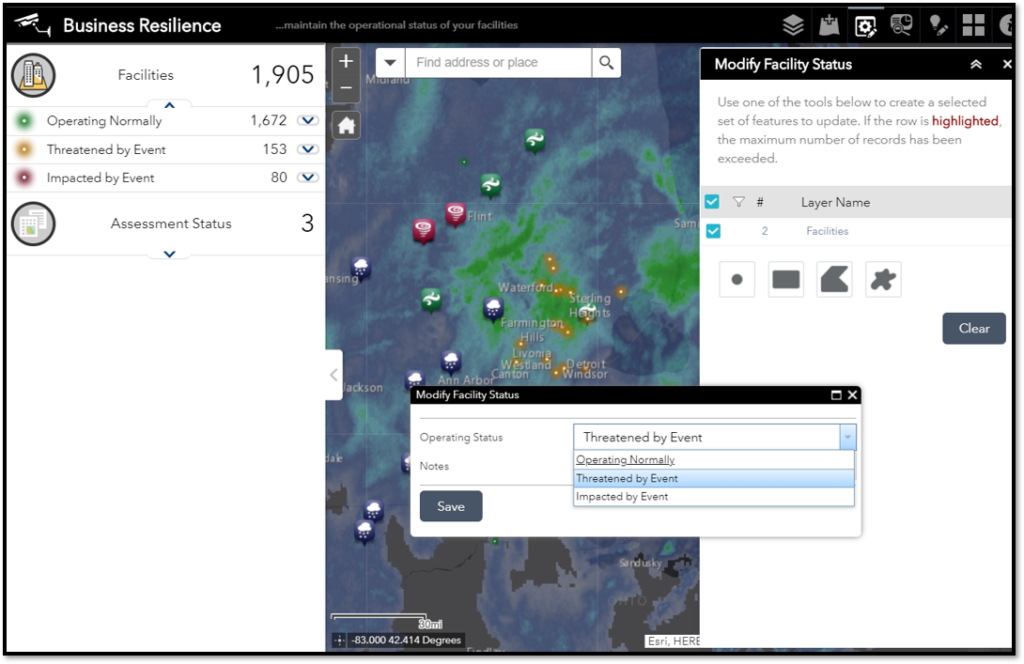Viewport: 1024px width, 664px height.
Task: Click the home extent button on the map
Action: tap(345, 124)
